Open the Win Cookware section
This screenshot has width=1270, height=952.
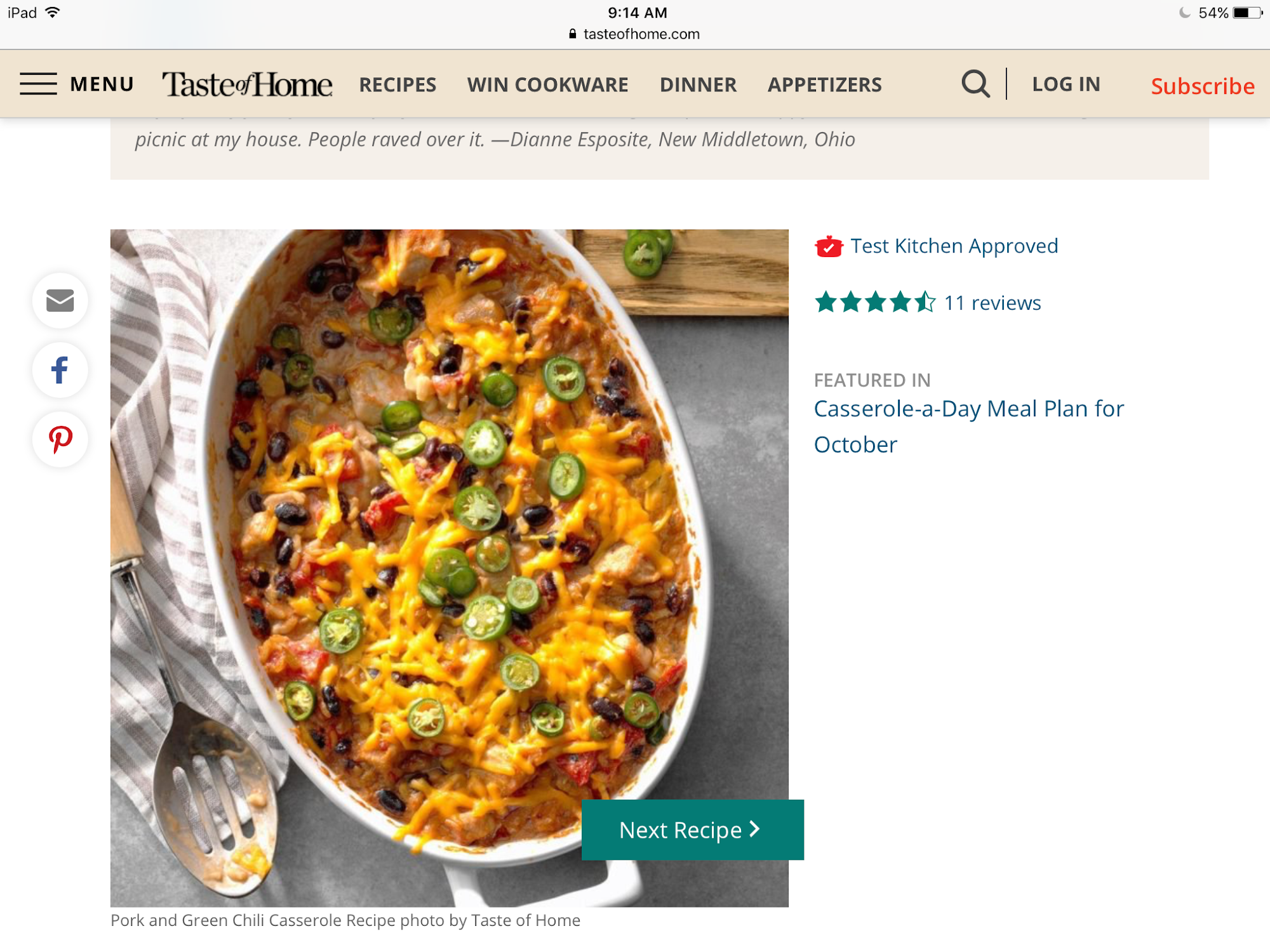[548, 84]
